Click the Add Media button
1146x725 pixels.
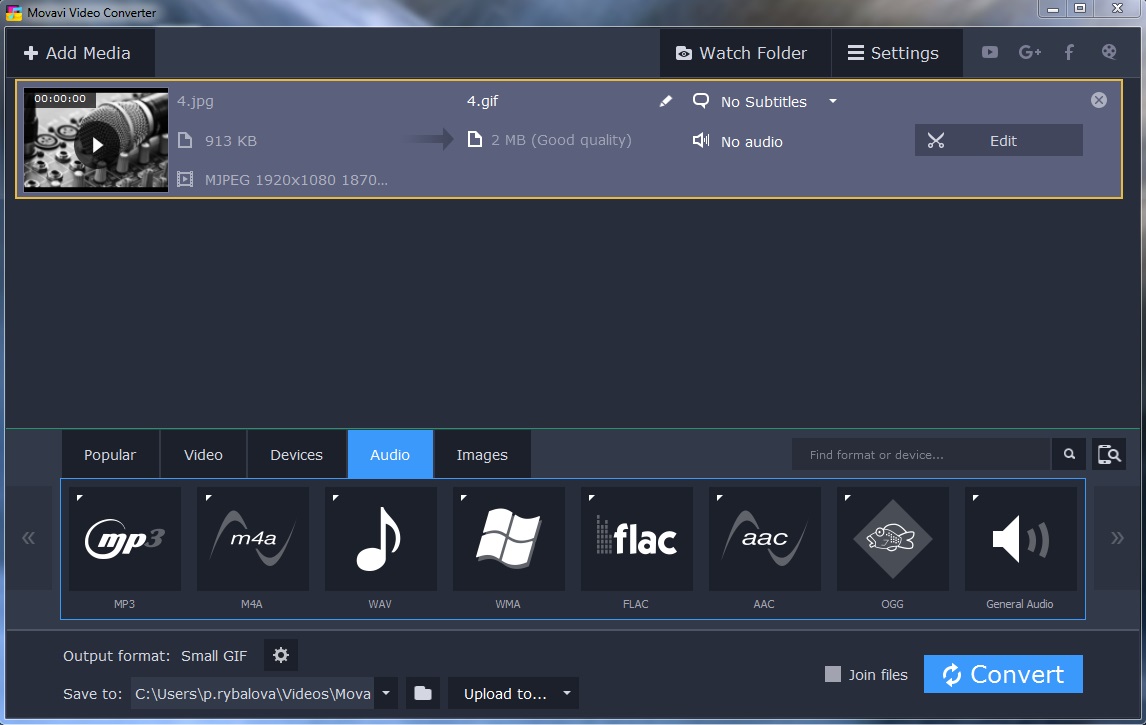point(78,53)
